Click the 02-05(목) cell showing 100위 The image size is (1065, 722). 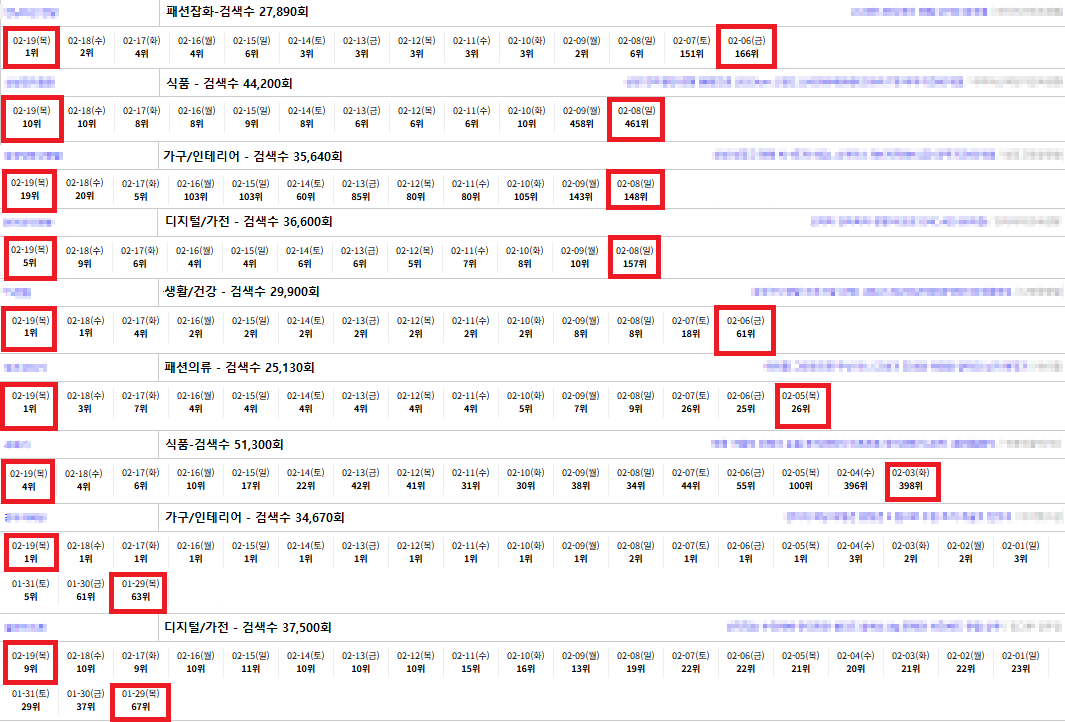(800, 479)
